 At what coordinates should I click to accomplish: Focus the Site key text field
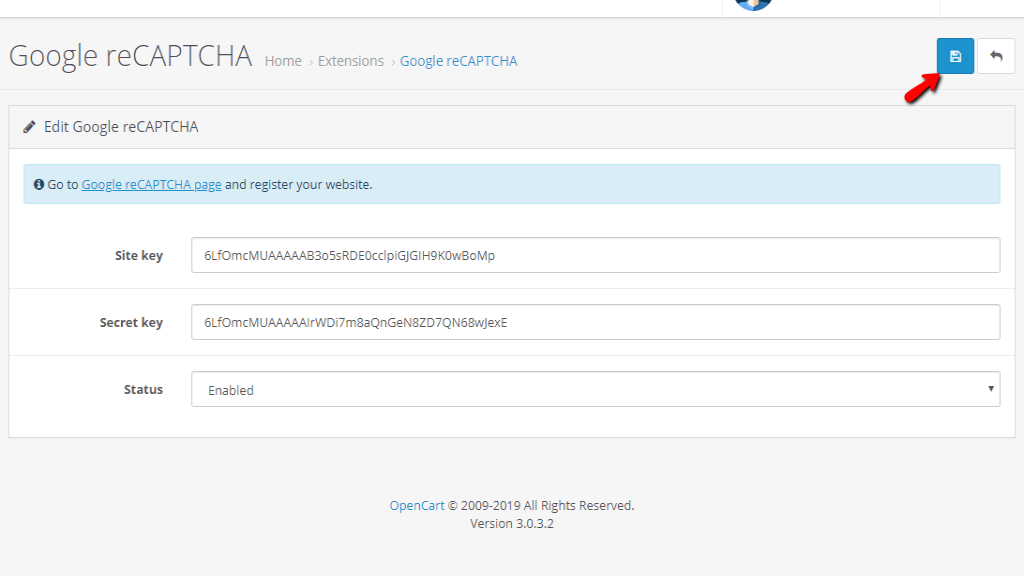(x=595, y=255)
